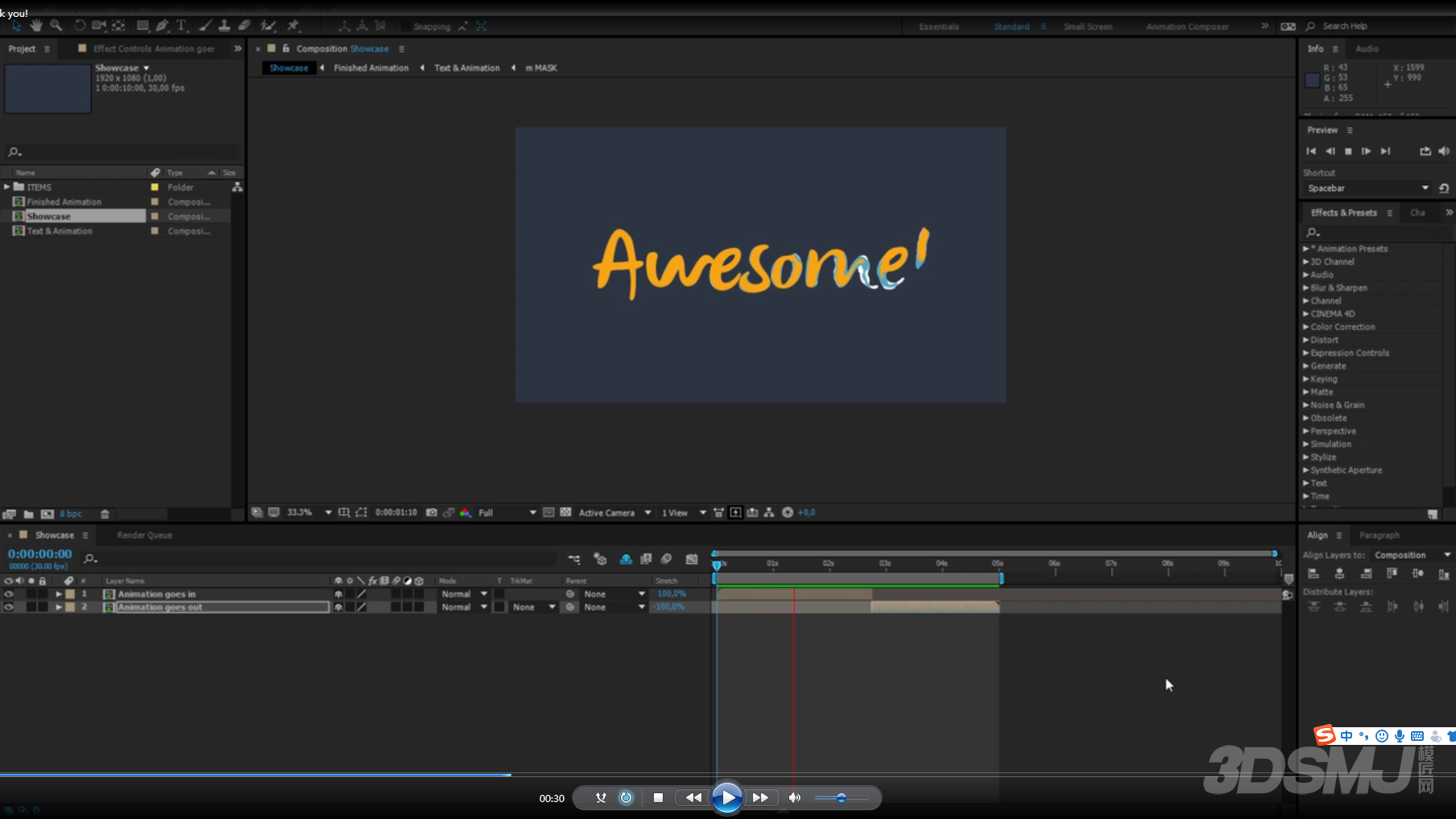Click the current time 0:00:00:00 display

39,554
